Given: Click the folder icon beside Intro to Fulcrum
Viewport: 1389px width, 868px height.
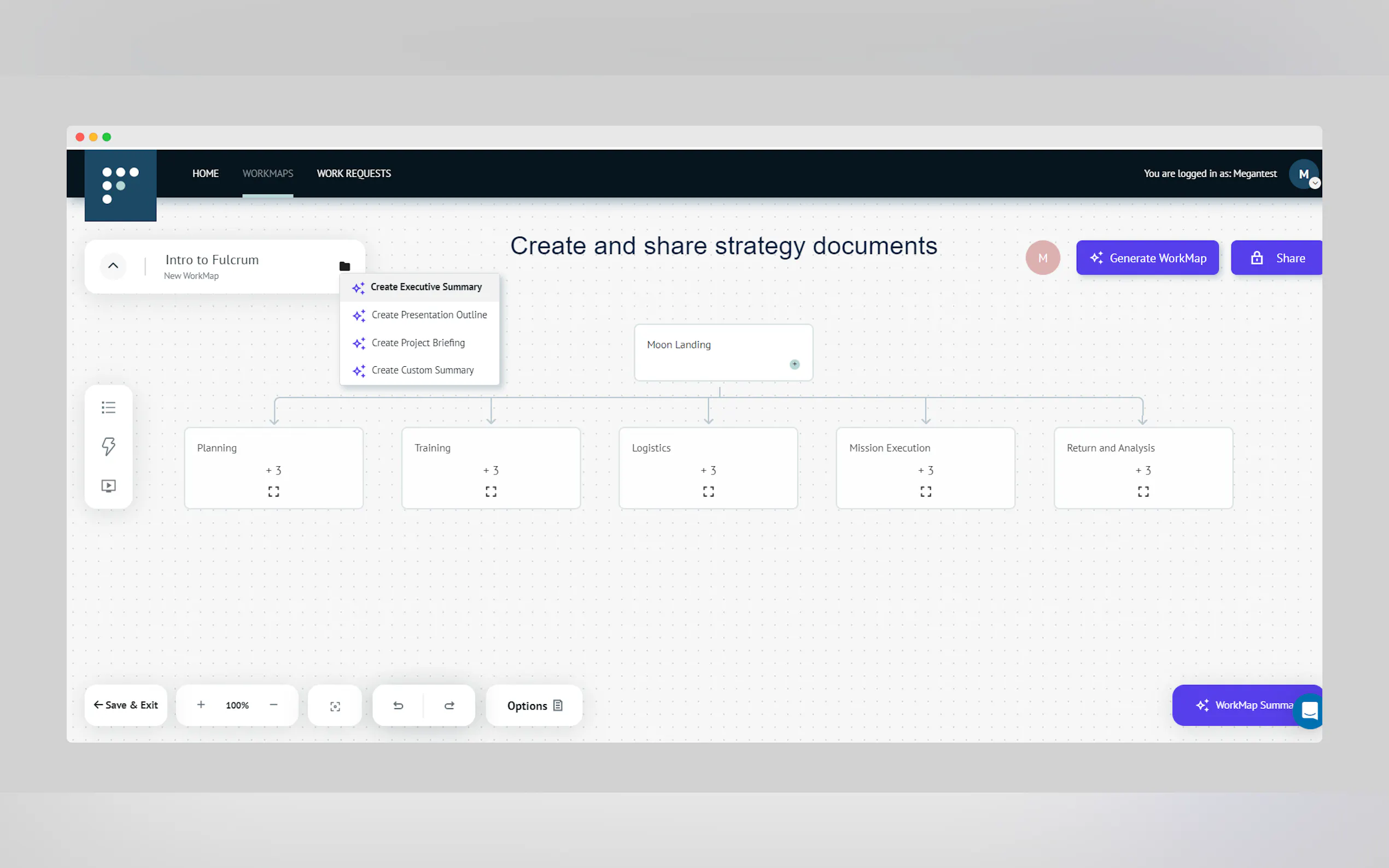Looking at the screenshot, I should [345, 266].
